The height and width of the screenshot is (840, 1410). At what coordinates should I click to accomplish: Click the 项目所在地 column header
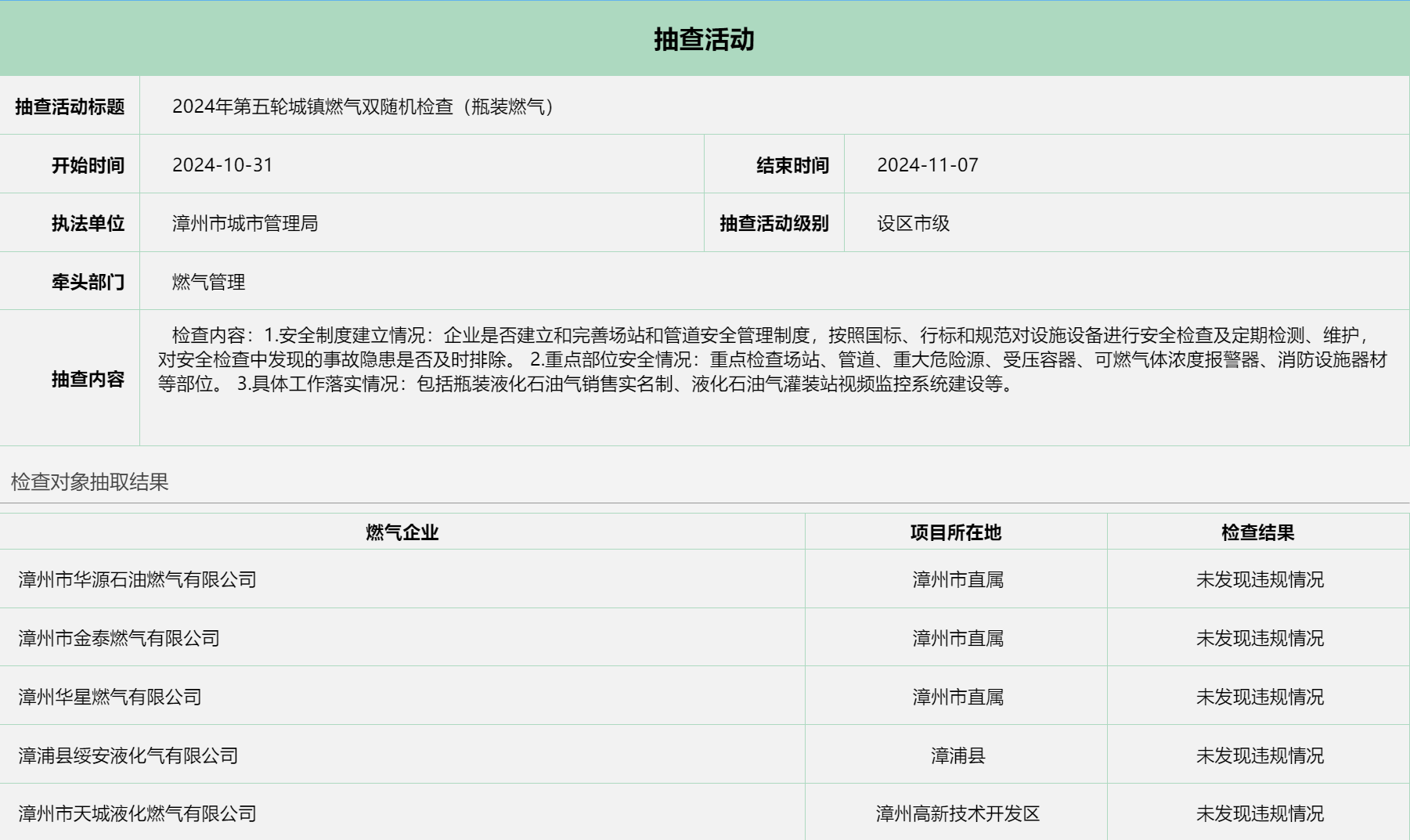(955, 533)
